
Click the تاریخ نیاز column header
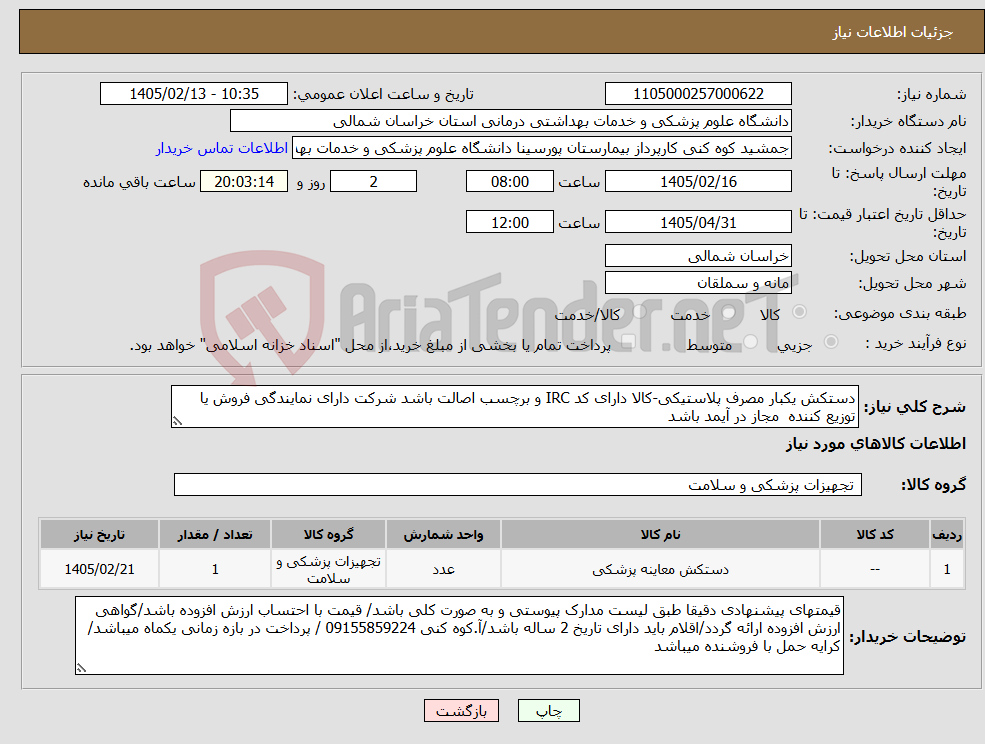(x=99, y=534)
